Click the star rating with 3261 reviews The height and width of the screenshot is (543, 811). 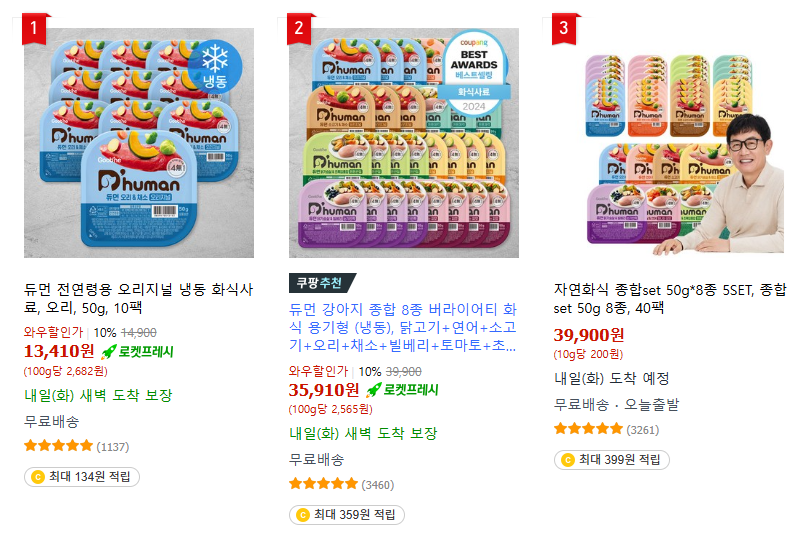point(588,429)
